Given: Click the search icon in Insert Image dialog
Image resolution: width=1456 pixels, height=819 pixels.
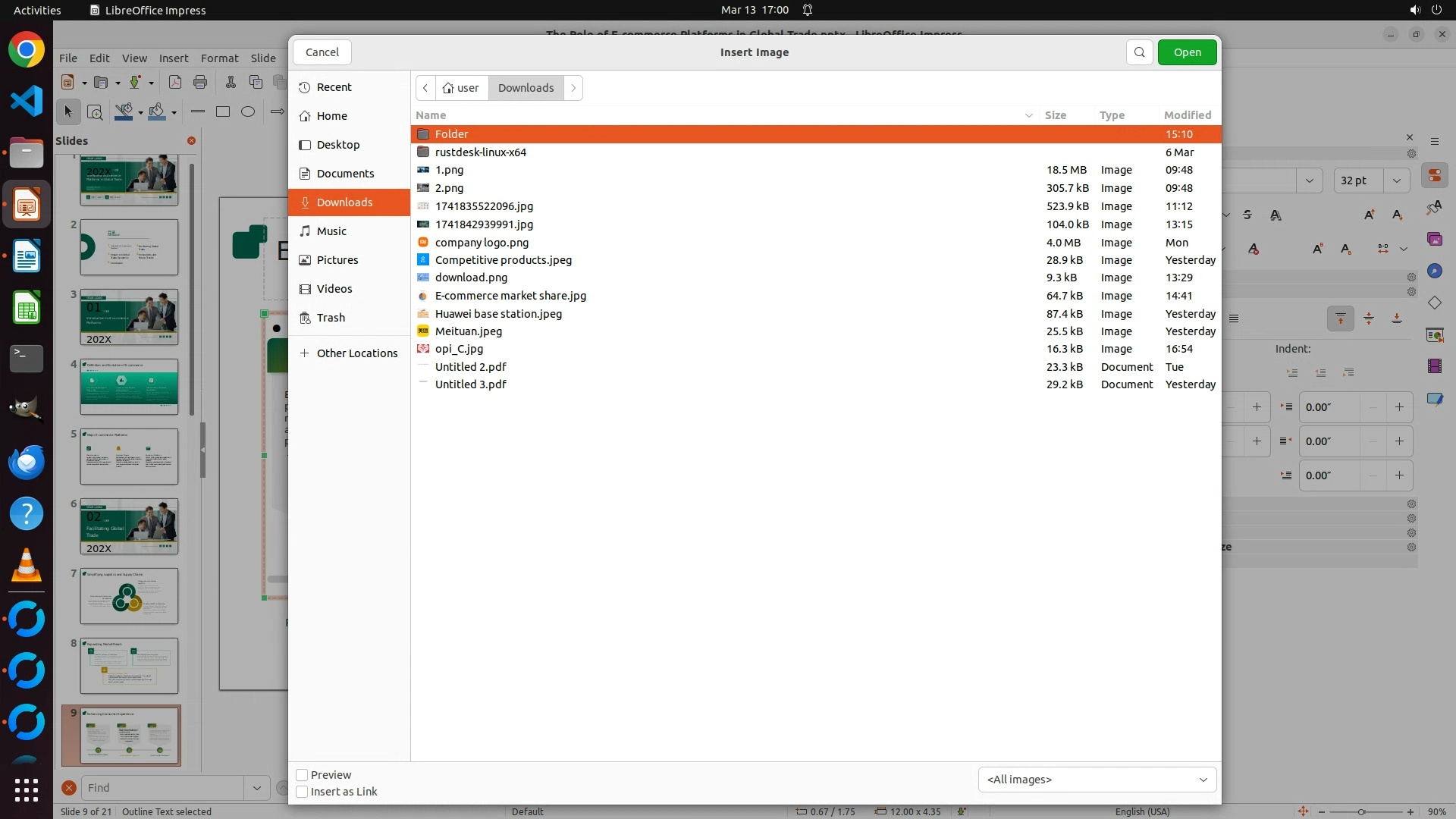Looking at the screenshot, I should (1139, 52).
